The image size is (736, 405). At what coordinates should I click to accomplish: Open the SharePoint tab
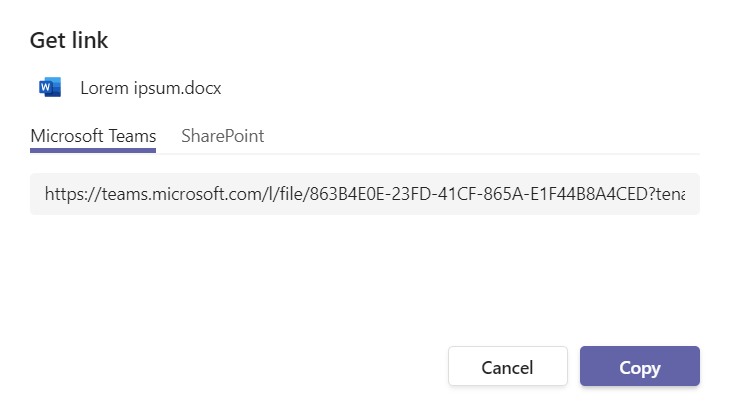(x=222, y=136)
